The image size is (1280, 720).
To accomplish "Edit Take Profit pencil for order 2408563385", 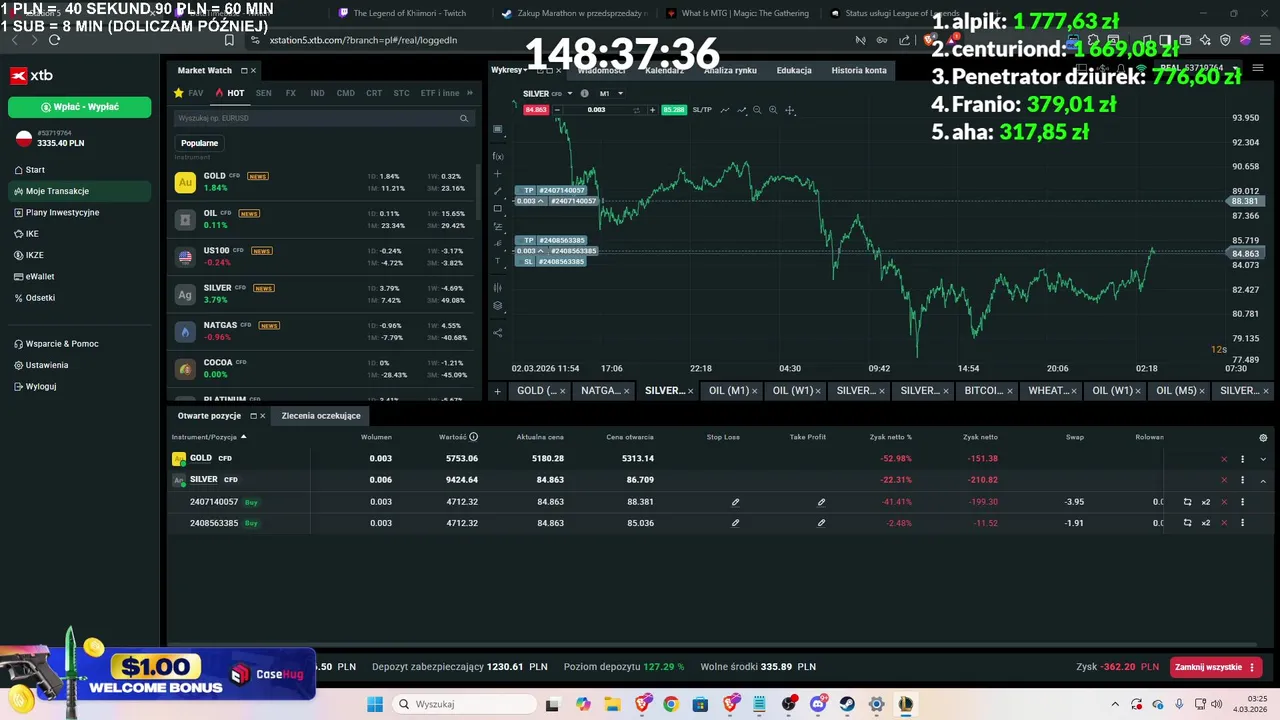I will point(821,523).
